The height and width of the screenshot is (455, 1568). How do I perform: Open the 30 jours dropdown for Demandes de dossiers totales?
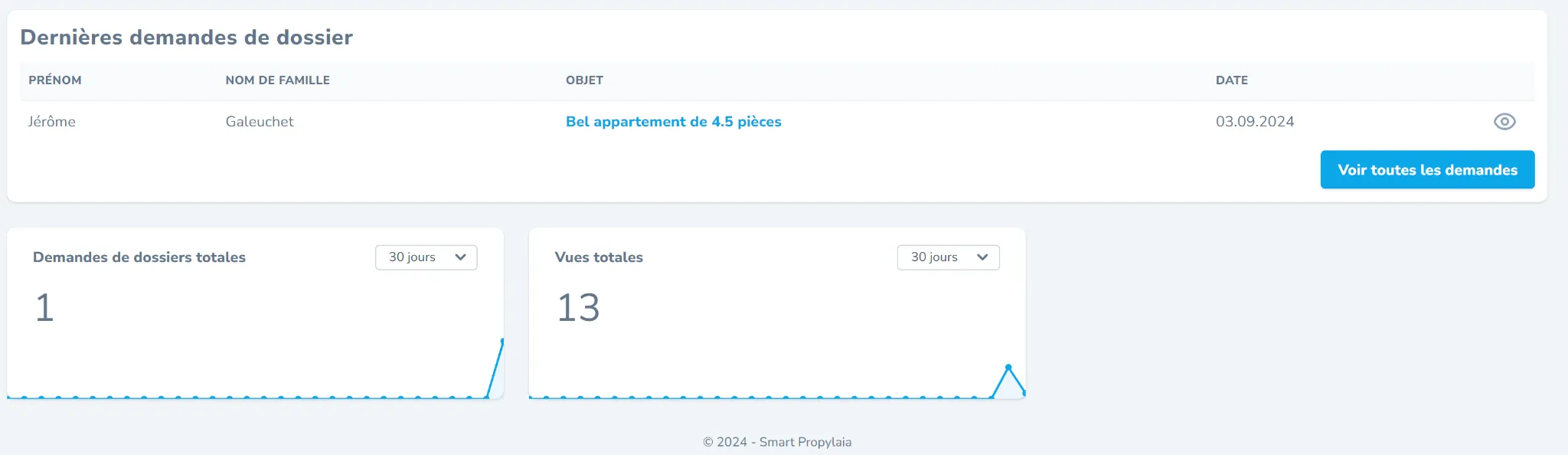click(426, 257)
